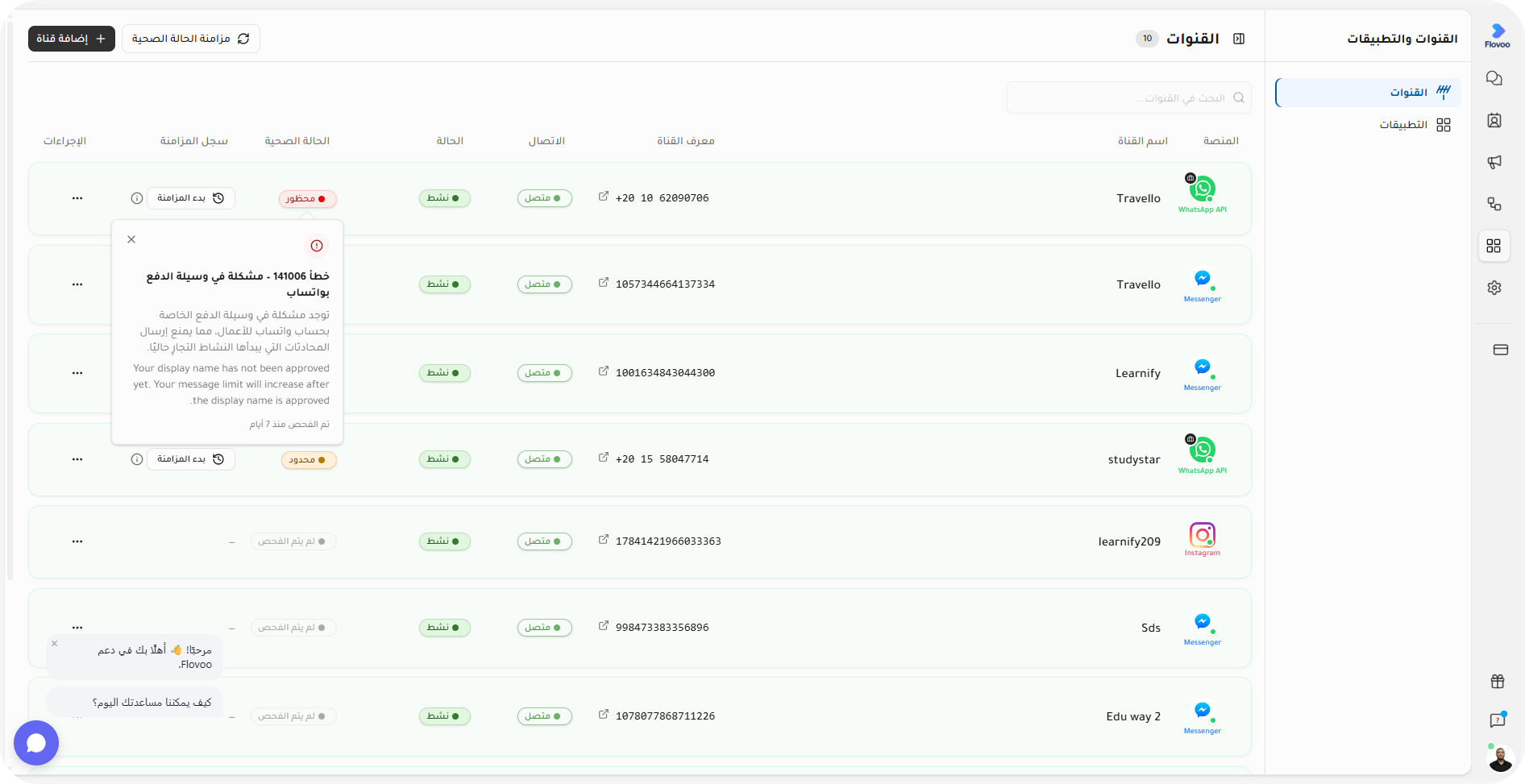The width and height of the screenshot is (1525, 784).
Task: Open the actions menu for Travello WhatsApp row
Action: pos(77,198)
